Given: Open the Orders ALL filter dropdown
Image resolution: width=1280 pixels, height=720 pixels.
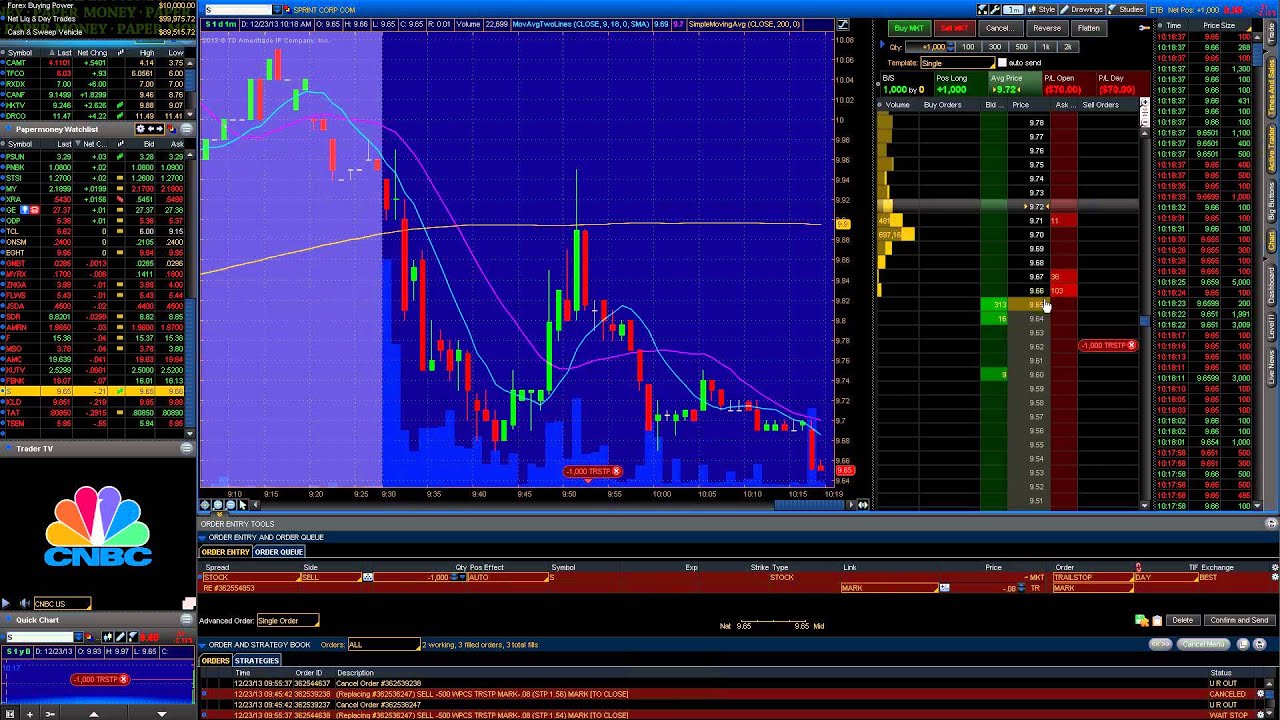Looking at the screenshot, I should [x=383, y=645].
